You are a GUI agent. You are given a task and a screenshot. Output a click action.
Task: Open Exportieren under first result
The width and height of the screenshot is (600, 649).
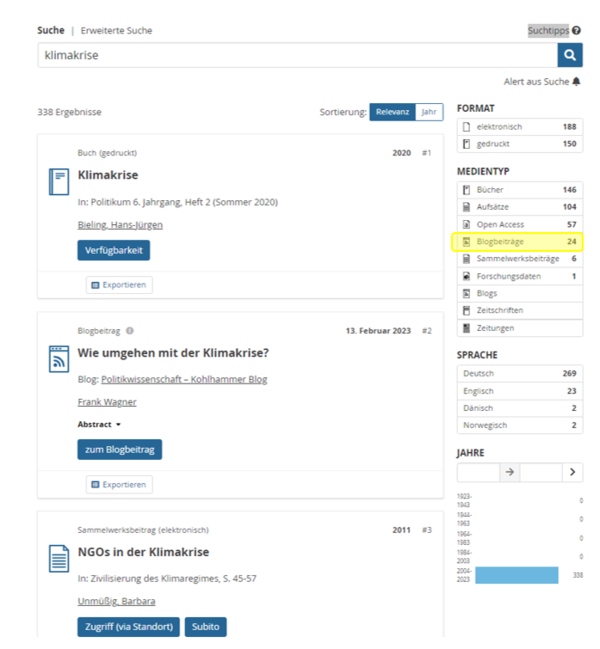[x=119, y=285]
